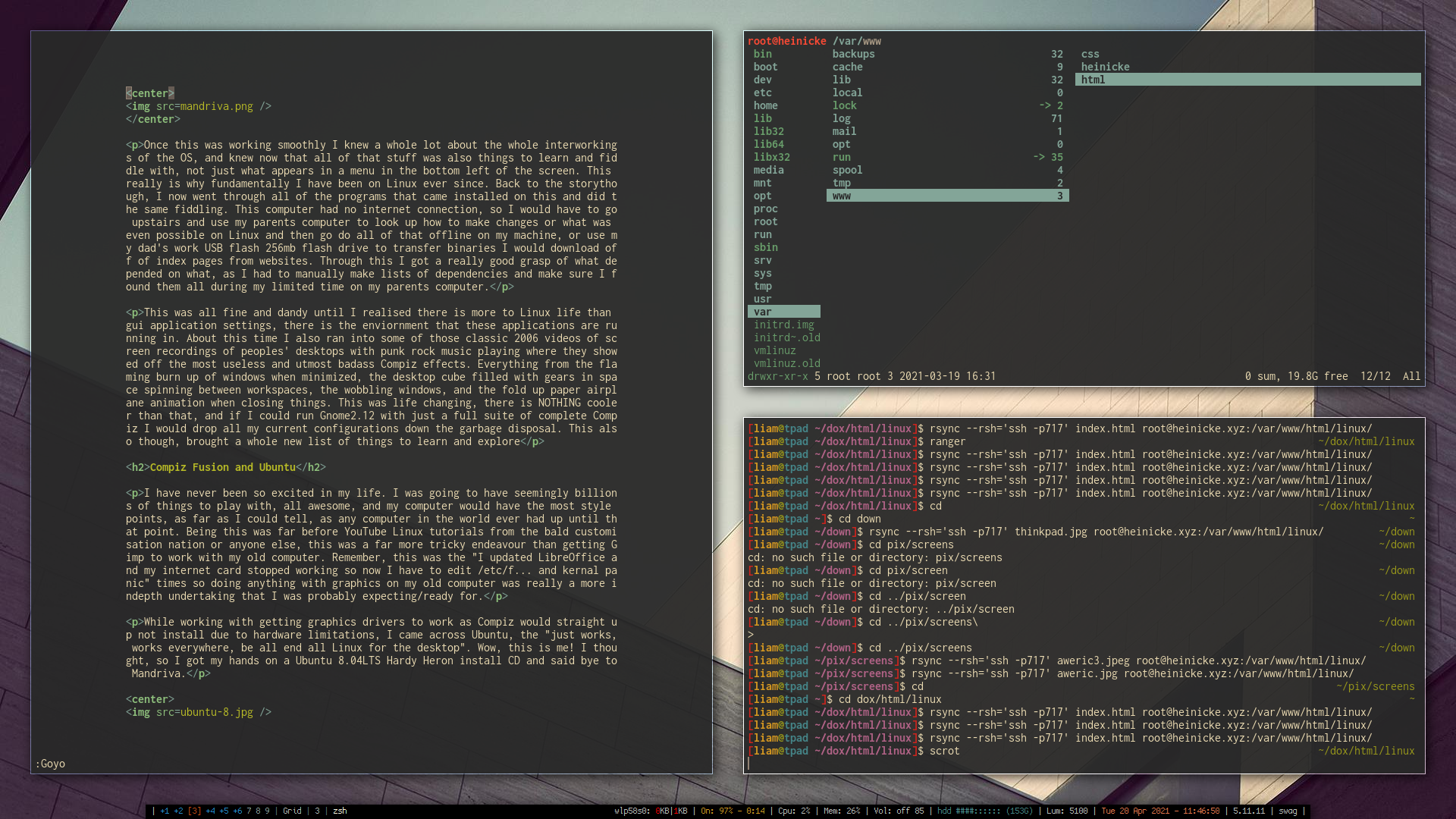The height and width of the screenshot is (819, 1456).
Task: Click the :Goyo command line in vim
Action: [50, 764]
